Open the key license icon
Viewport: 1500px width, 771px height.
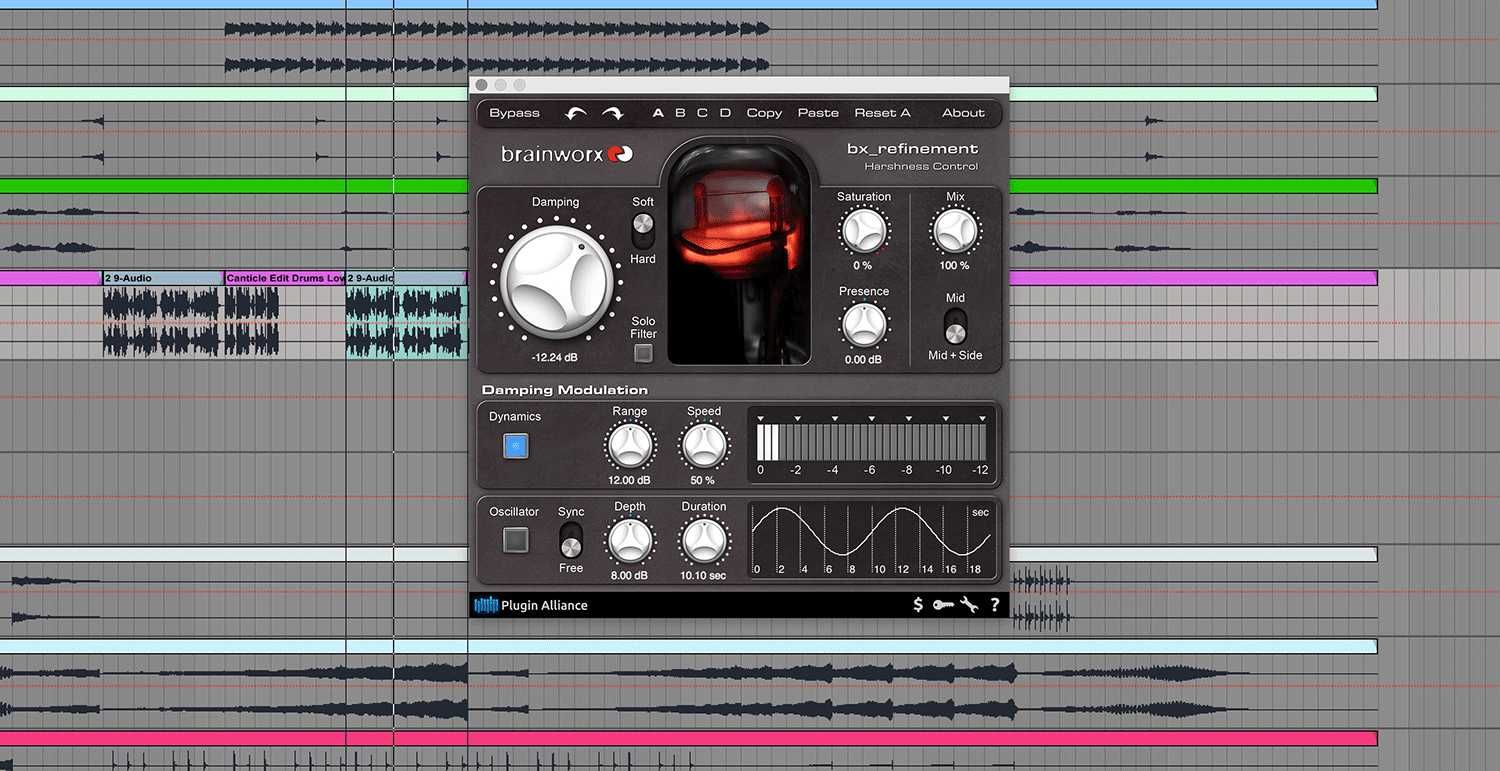(943, 604)
